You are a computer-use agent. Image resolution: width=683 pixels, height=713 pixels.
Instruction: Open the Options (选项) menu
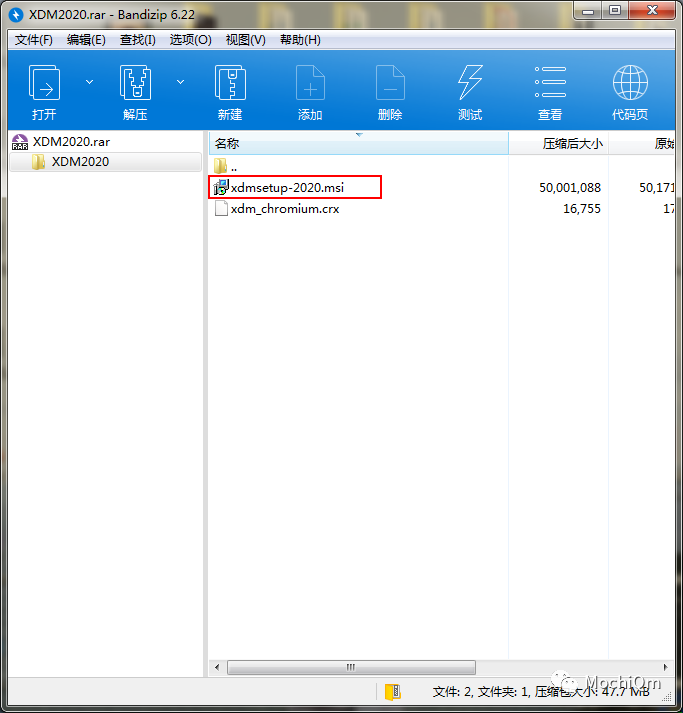tap(190, 40)
